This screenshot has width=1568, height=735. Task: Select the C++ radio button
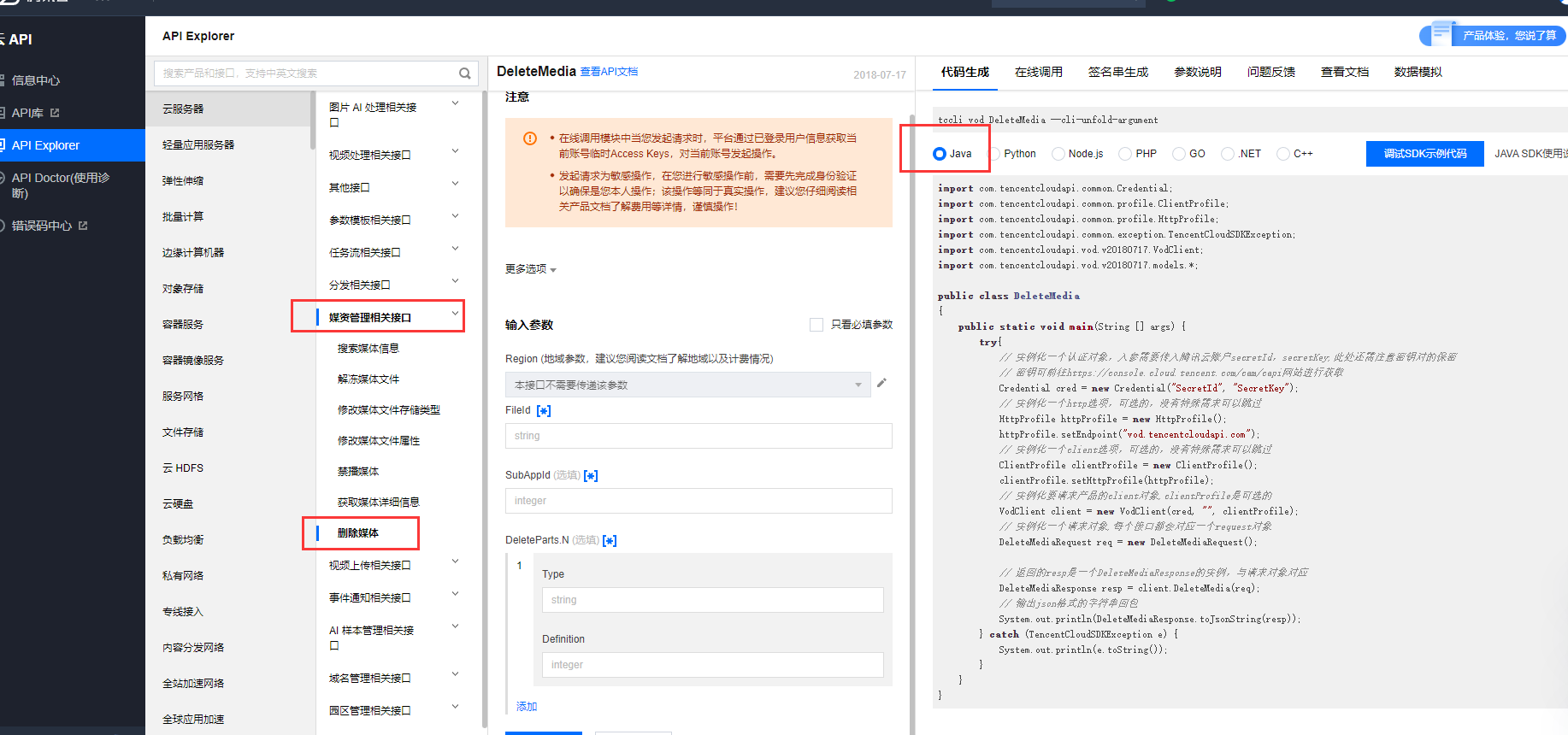click(x=1282, y=154)
